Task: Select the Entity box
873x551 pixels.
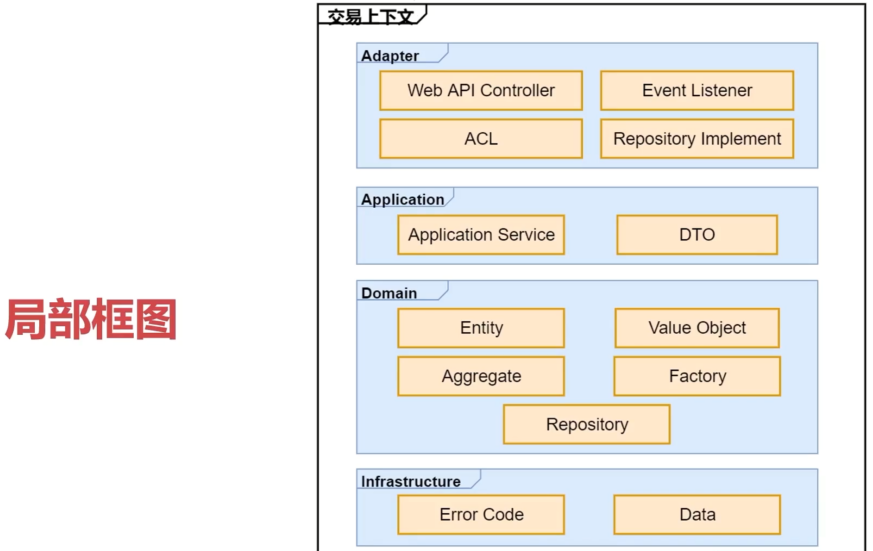Action: [x=481, y=328]
